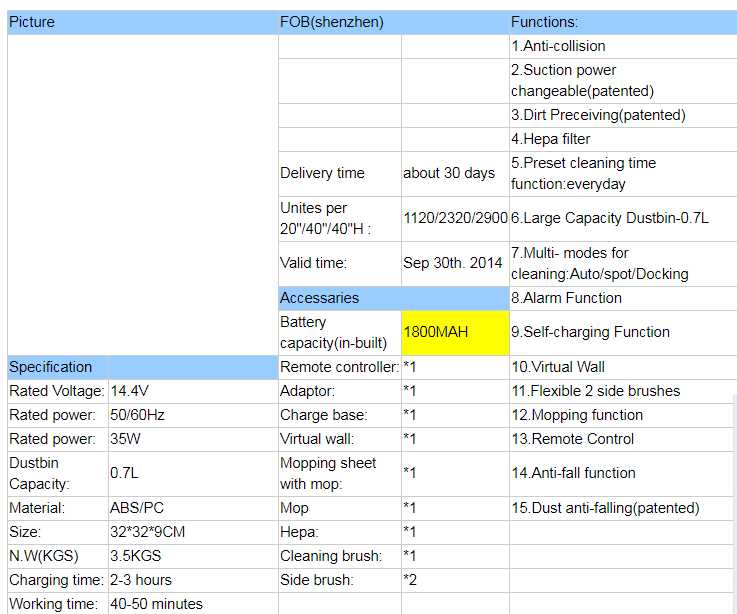Viewport: 737px width, 614px height.
Task: Select the Picture header cell
Action: 142,22
